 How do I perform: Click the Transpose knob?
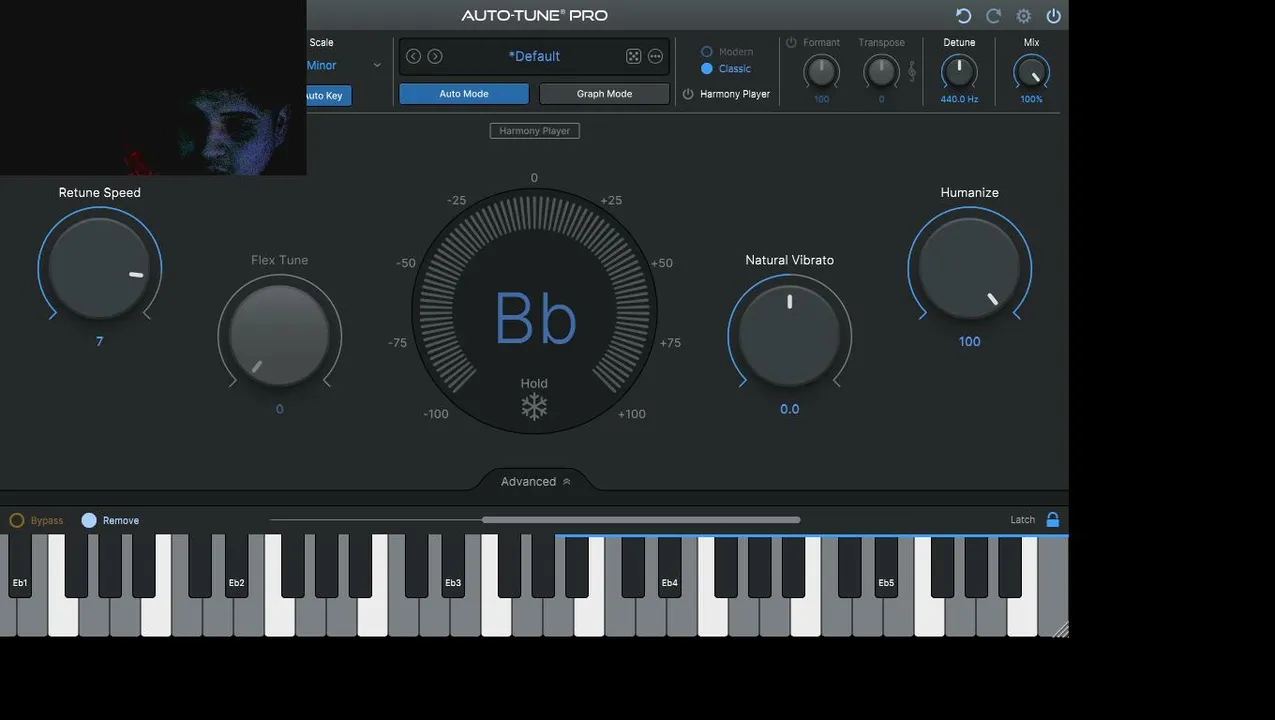point(881,72)
